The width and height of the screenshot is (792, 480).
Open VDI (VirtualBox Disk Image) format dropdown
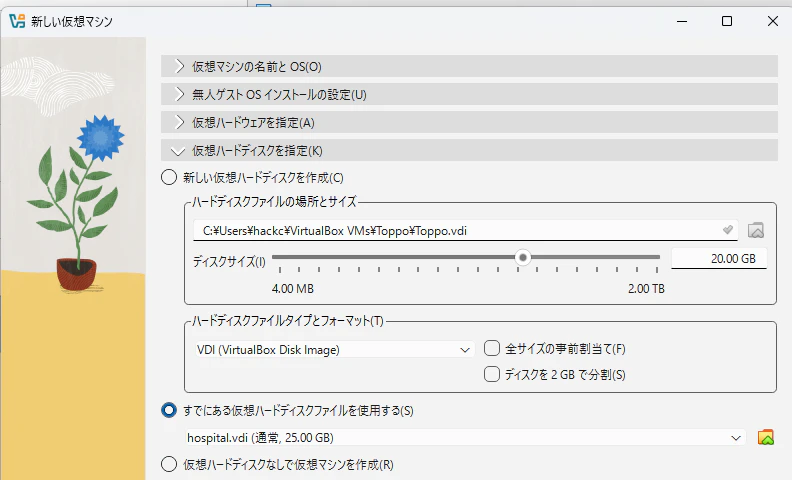pos(334,350)
